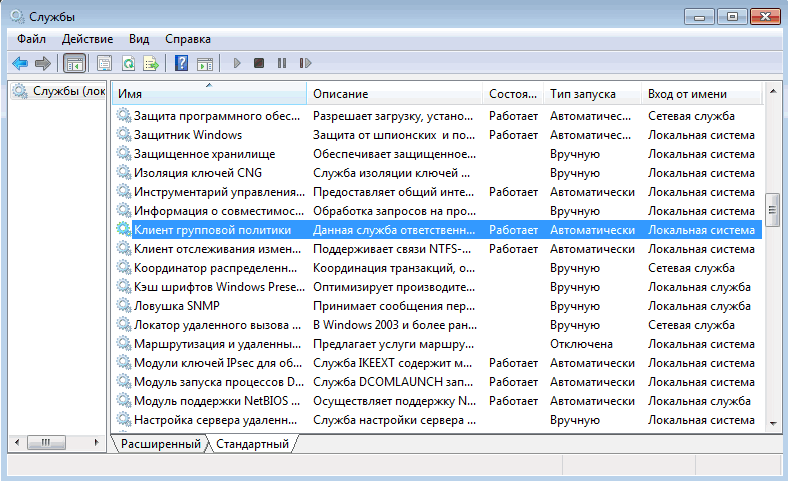This screenshot has width=788, height=481.
Task: Click the services list scroll up arrow
Action: pos(773,91)
